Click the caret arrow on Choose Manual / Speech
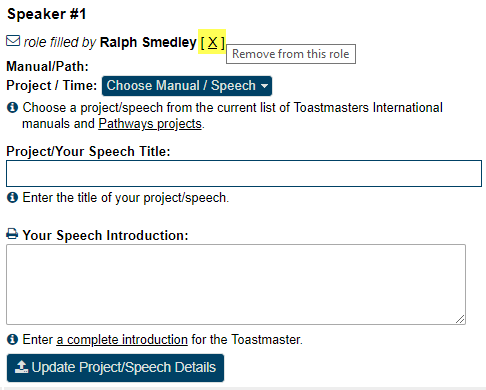The height and width of the screenshot is (390, 486). point(264,86)
